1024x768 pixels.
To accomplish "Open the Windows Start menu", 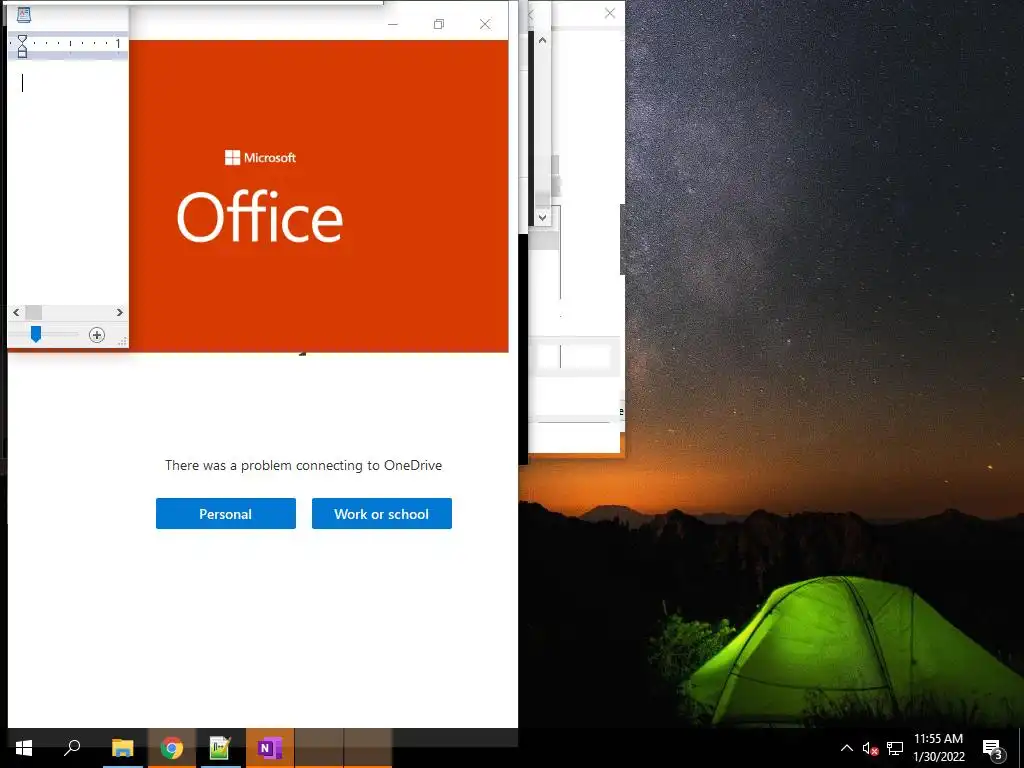I will point(24,748).
